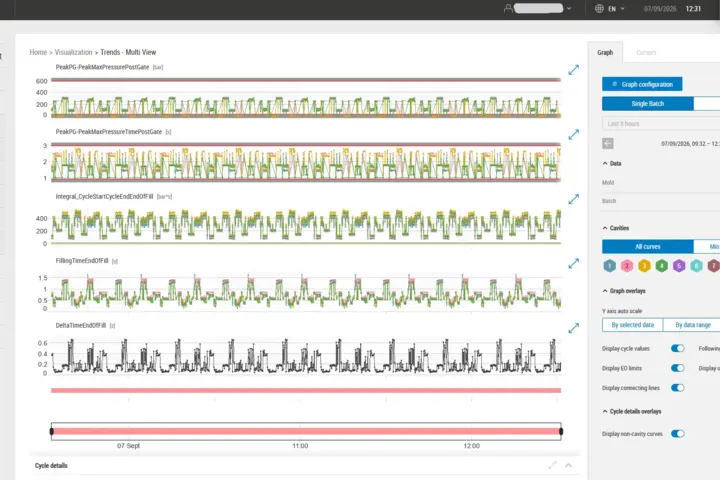This screenshot has height=480, width=720.
Task: Toggle Display non-cavity curves switch
Action: [678, 434]
